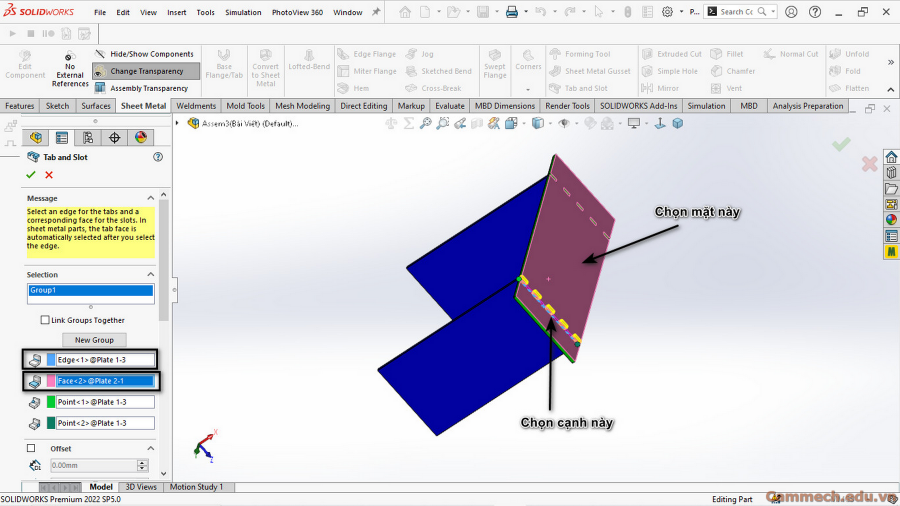The height and width of the screenshot is (506, 900).
Task: Enable Link Groups Together checkbox
Action: click(45, 320)
